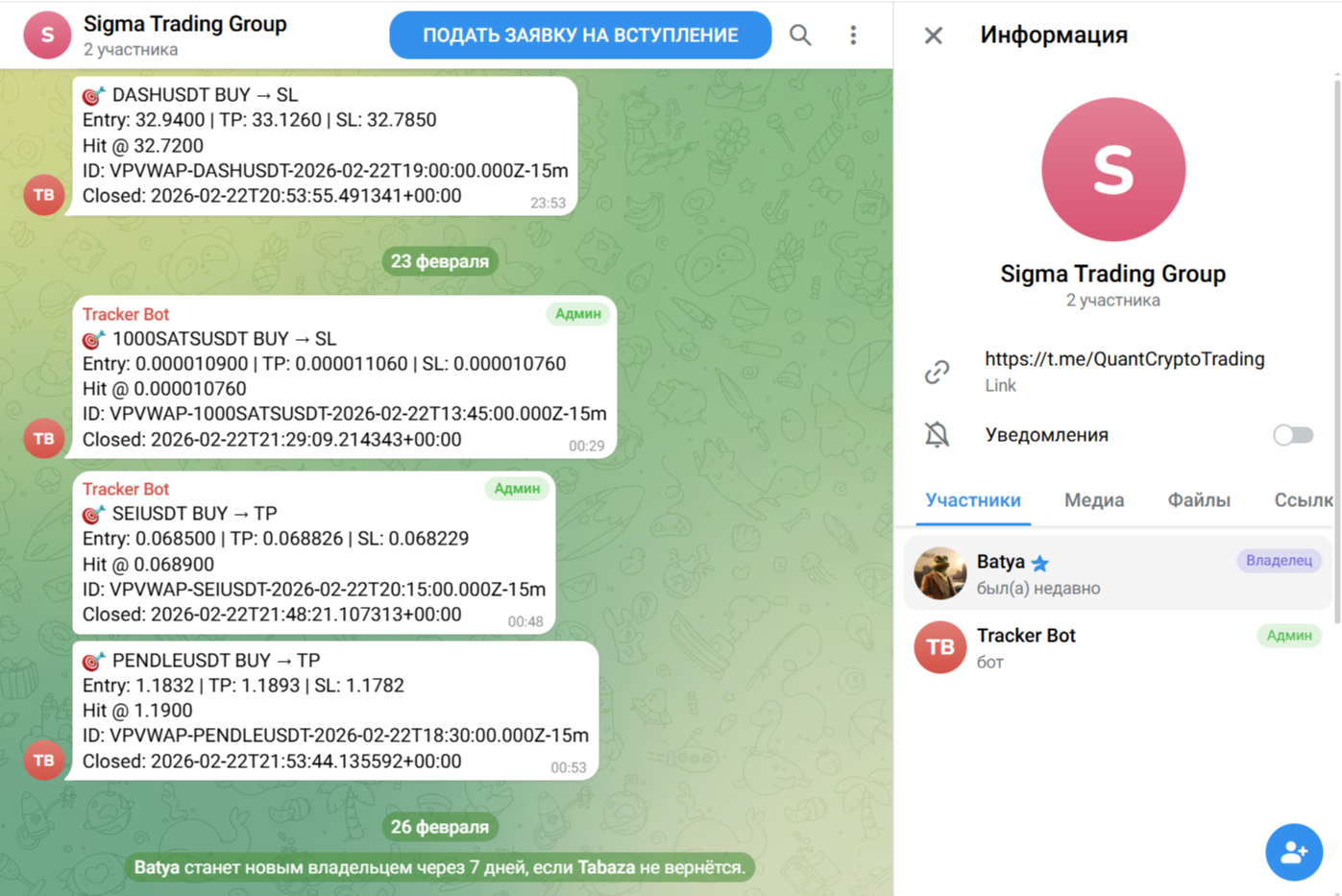Click the "Hit @ 1.1900" line
This screenshot has width=1342, height=896.
137,711
